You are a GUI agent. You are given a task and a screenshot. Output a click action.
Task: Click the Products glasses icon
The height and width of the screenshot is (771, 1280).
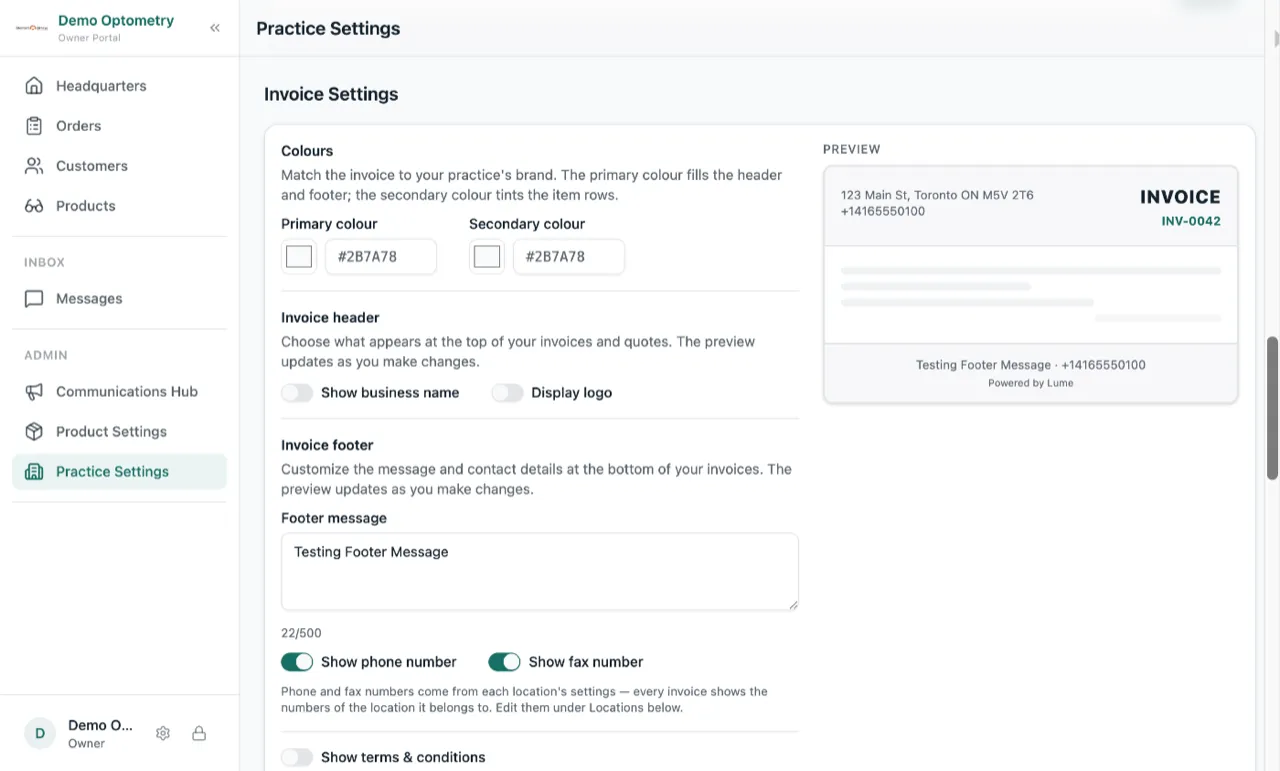34,206
